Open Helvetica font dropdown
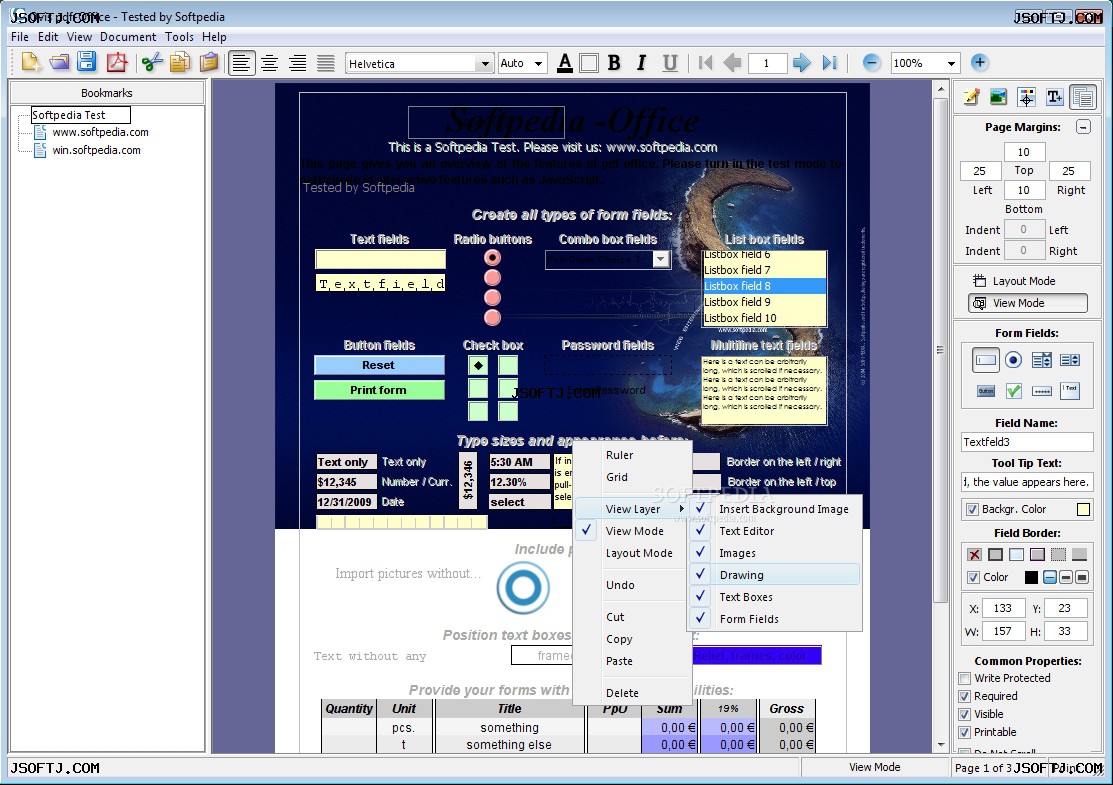Image resolution: width=1113 pixels, height=785 pixels. (485, 64)
